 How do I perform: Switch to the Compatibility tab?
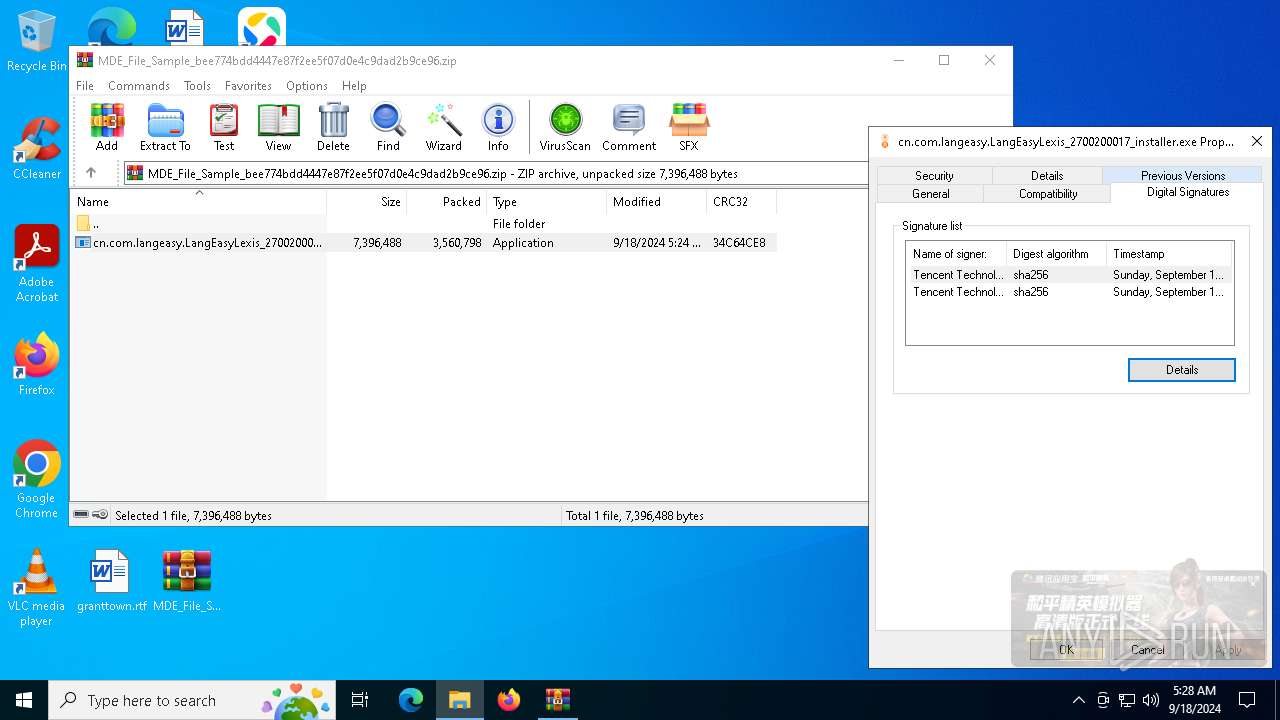(1048, 194)
